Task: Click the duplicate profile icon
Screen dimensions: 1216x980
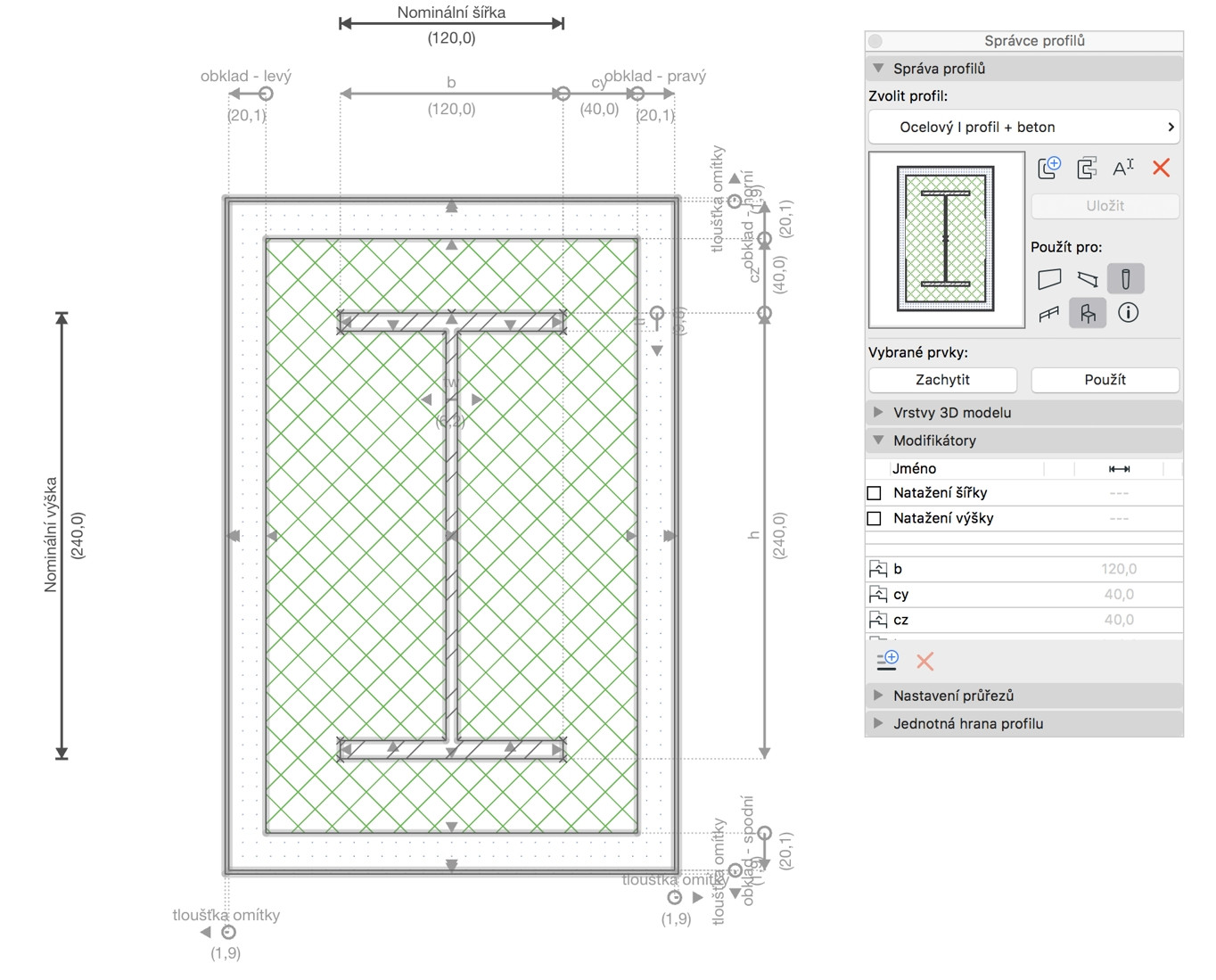Action: coord(1086,168)
